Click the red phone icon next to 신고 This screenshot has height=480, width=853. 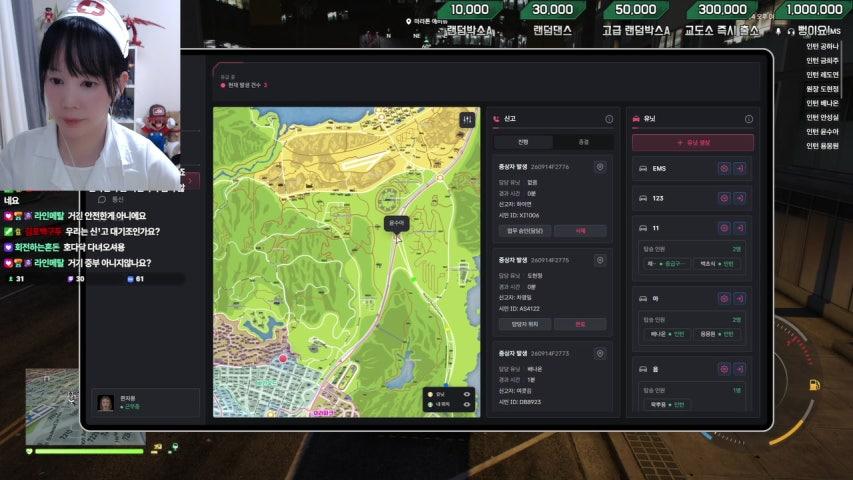pos(496,119)
